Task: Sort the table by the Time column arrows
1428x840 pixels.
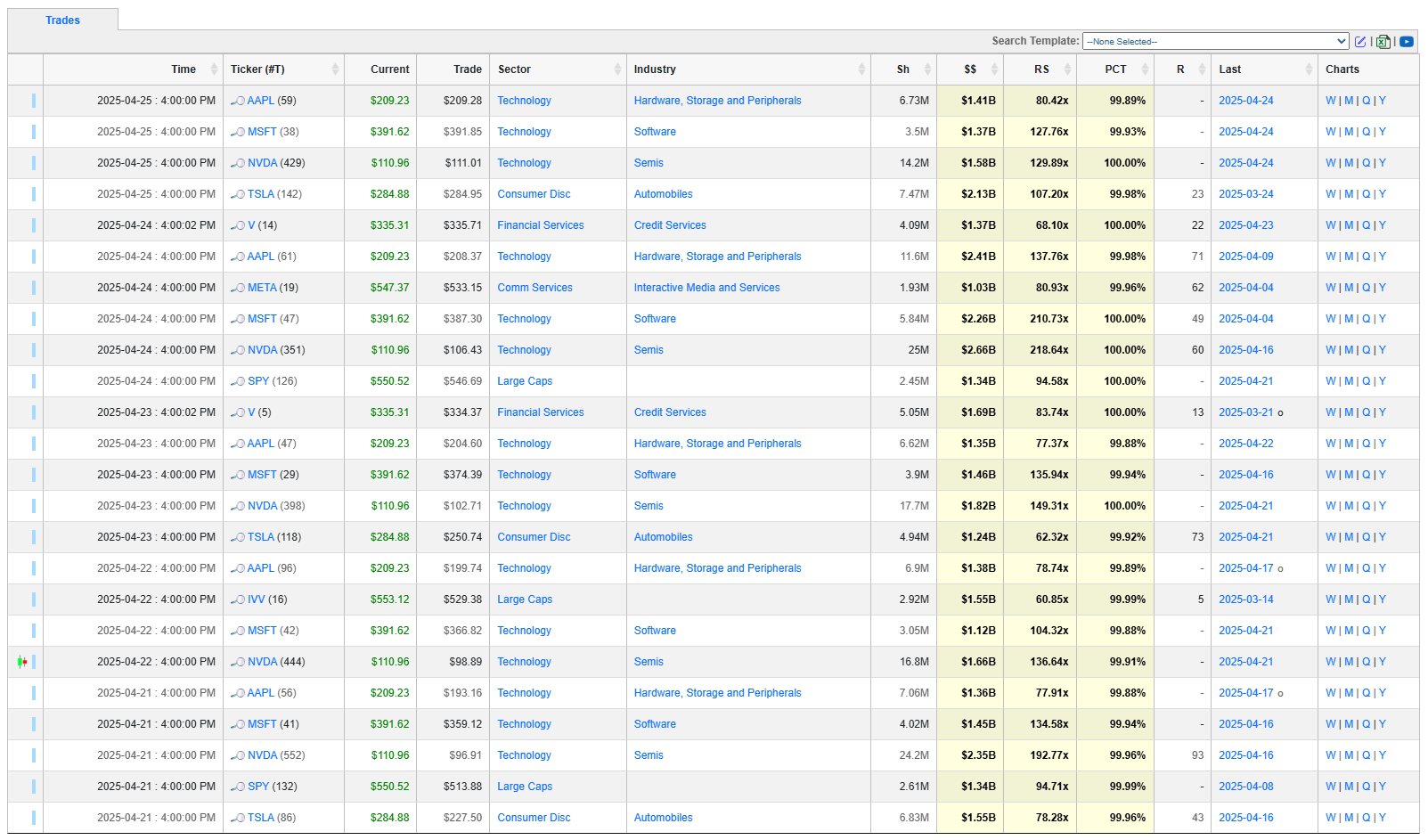Action: pyautogui.click(x=214, y=69)
